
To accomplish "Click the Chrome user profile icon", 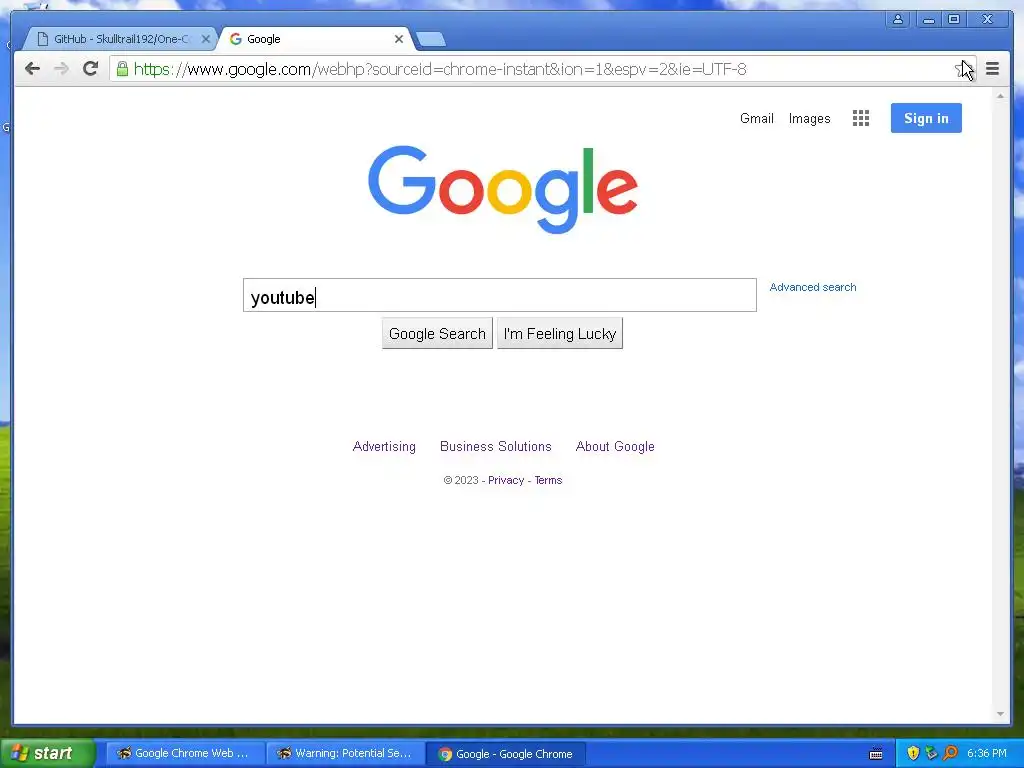I will coord(898,19).
